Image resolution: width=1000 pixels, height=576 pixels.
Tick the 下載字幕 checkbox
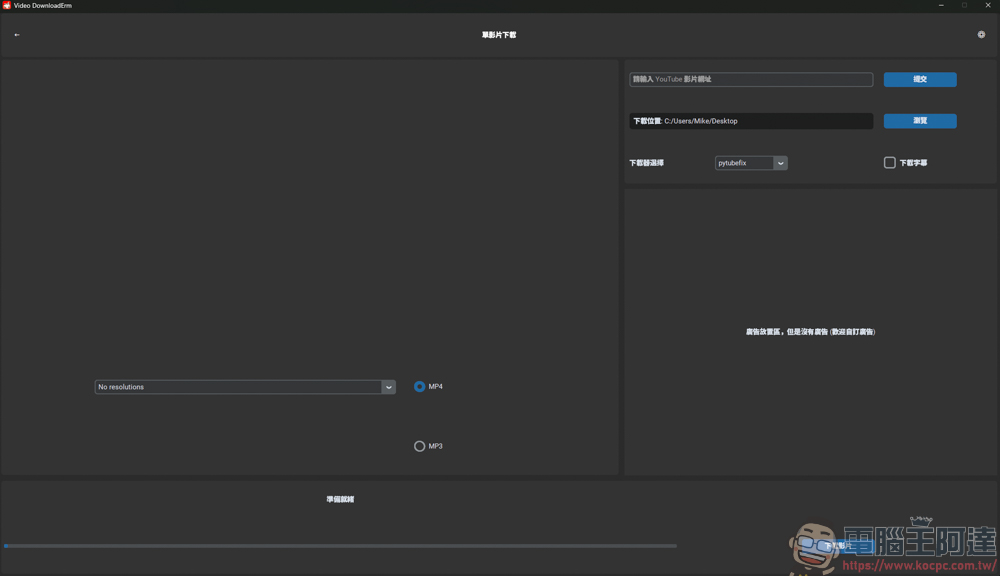pos(889,163)
